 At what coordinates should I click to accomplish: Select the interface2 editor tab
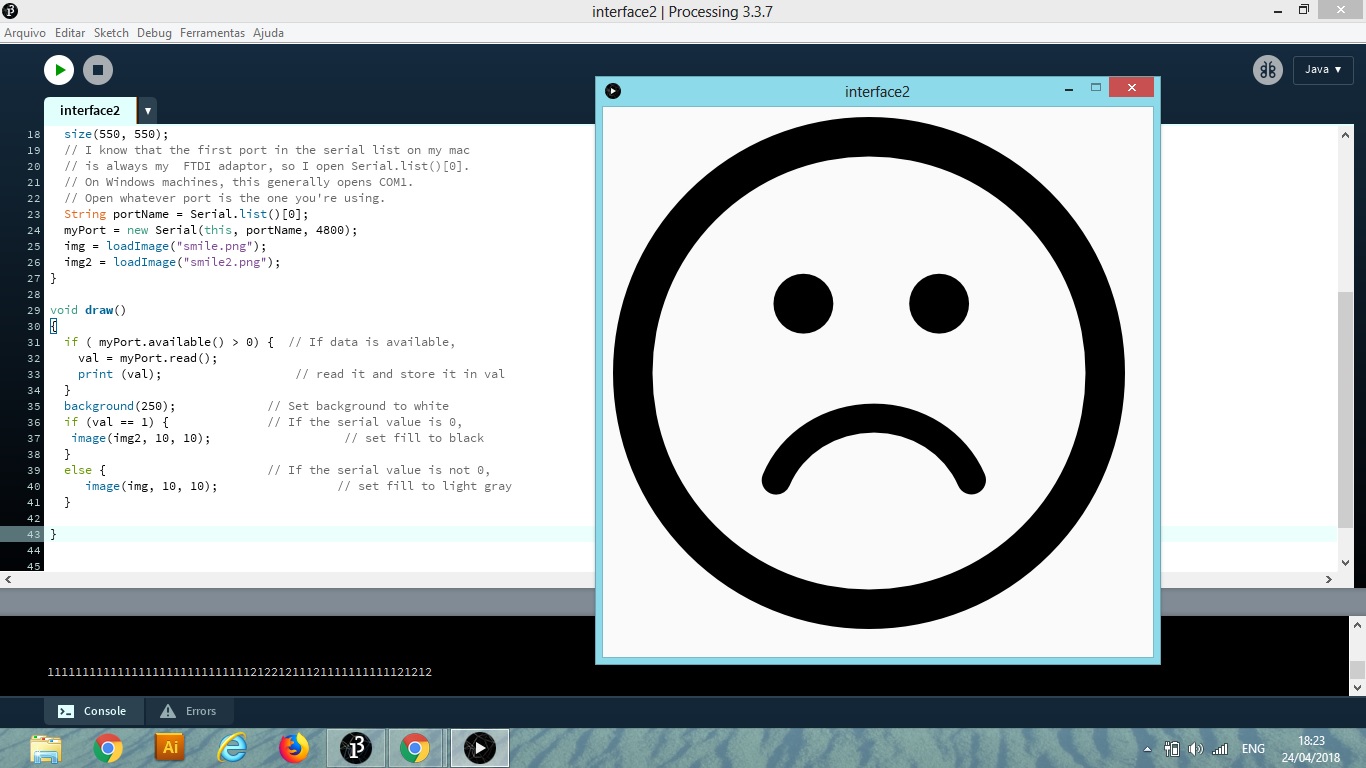tap(90, 111)
